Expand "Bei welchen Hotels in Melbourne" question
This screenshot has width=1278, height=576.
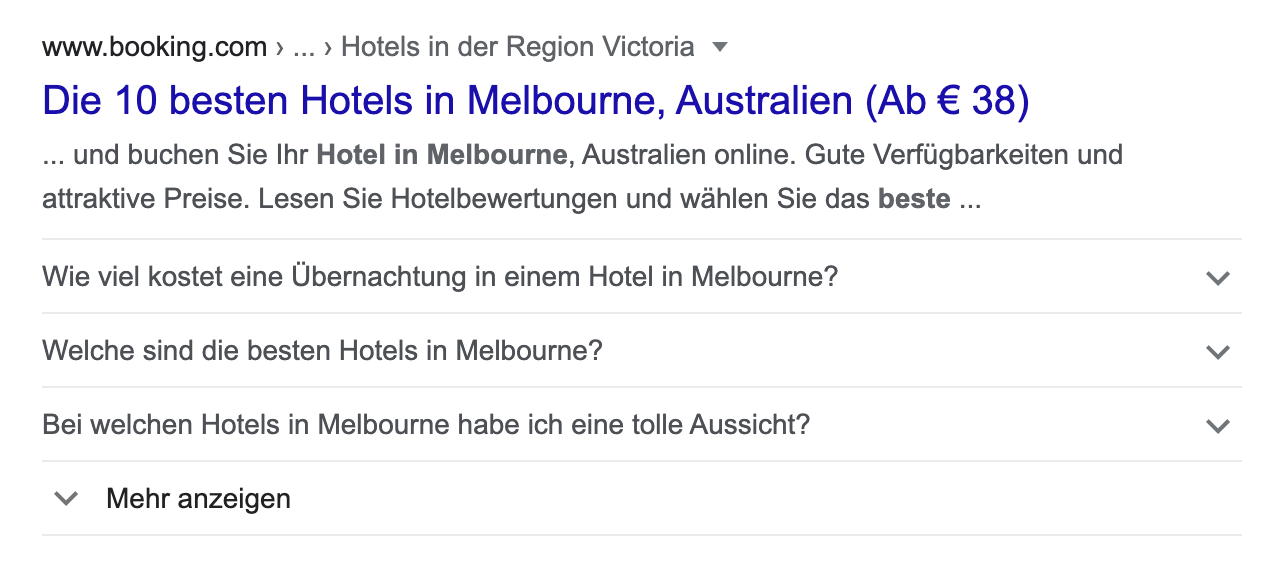tap(425, 425)
